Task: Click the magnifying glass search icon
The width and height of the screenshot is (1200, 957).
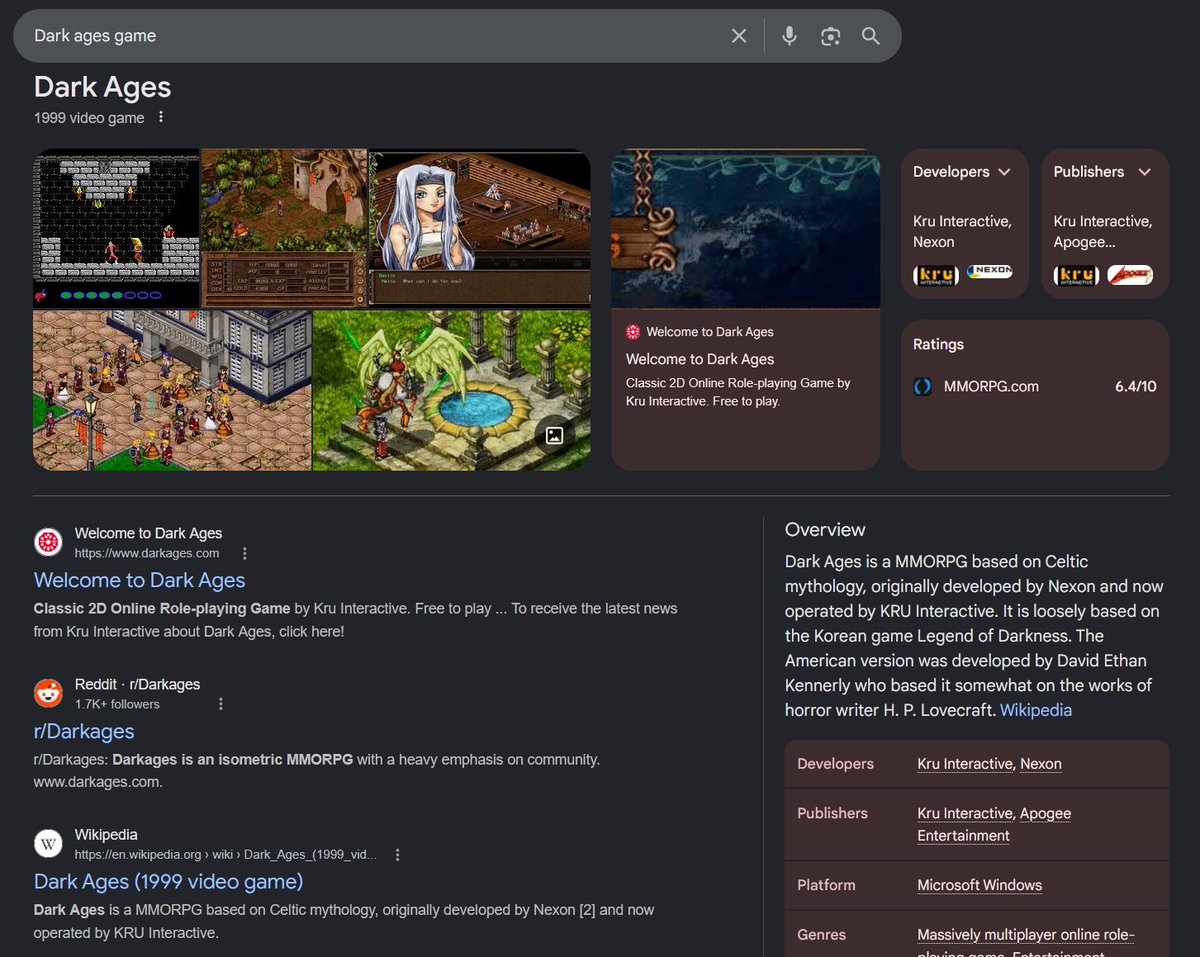Action: point(871,36)
